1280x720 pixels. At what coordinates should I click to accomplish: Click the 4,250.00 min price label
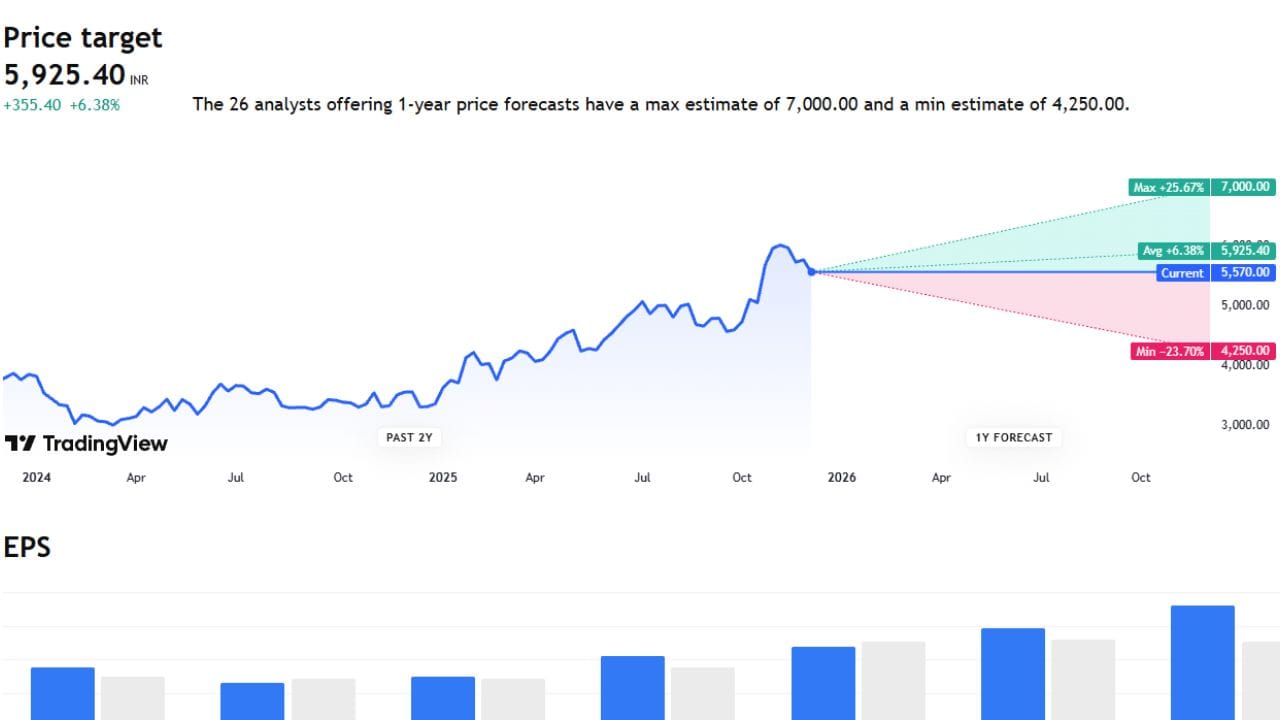click(1243, 351)
